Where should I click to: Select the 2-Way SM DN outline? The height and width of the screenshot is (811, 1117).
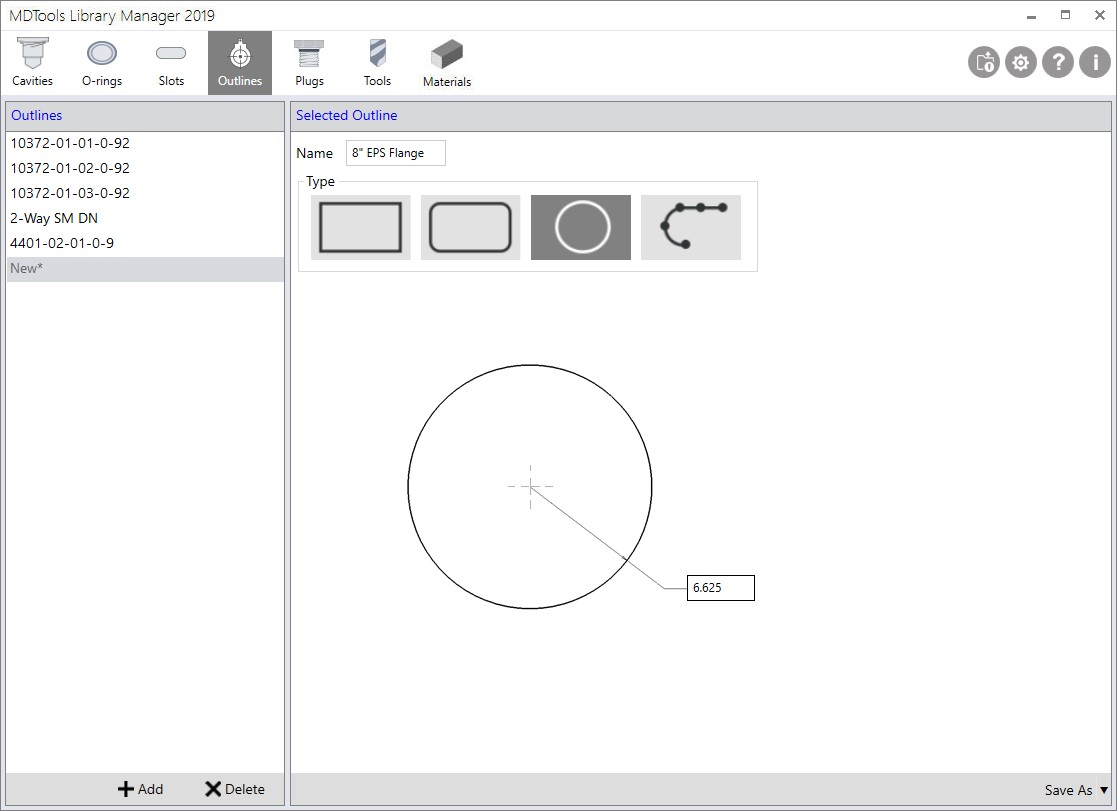coord(145,218)
